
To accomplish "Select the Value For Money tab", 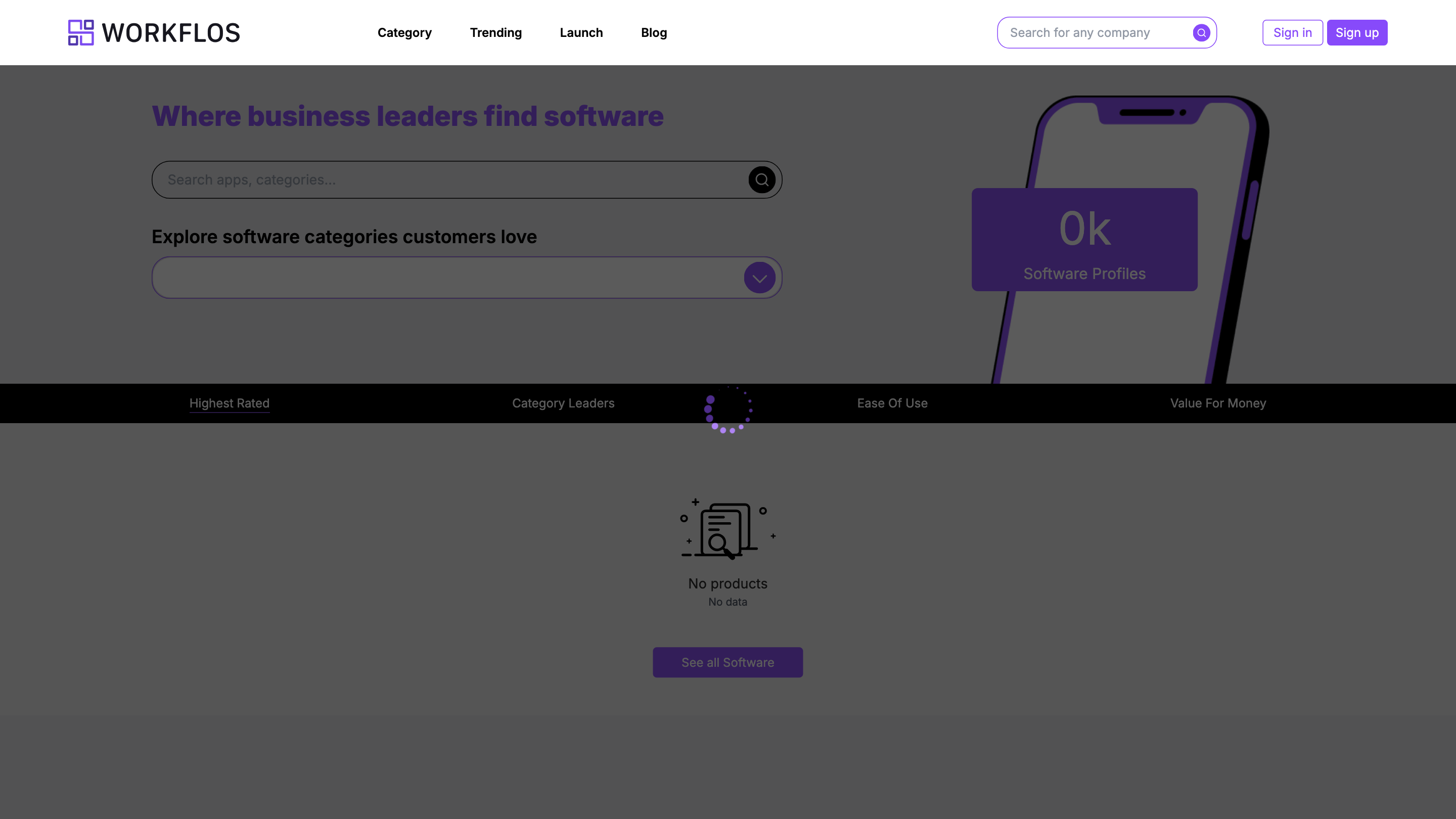I will [x=1217, y=403].
